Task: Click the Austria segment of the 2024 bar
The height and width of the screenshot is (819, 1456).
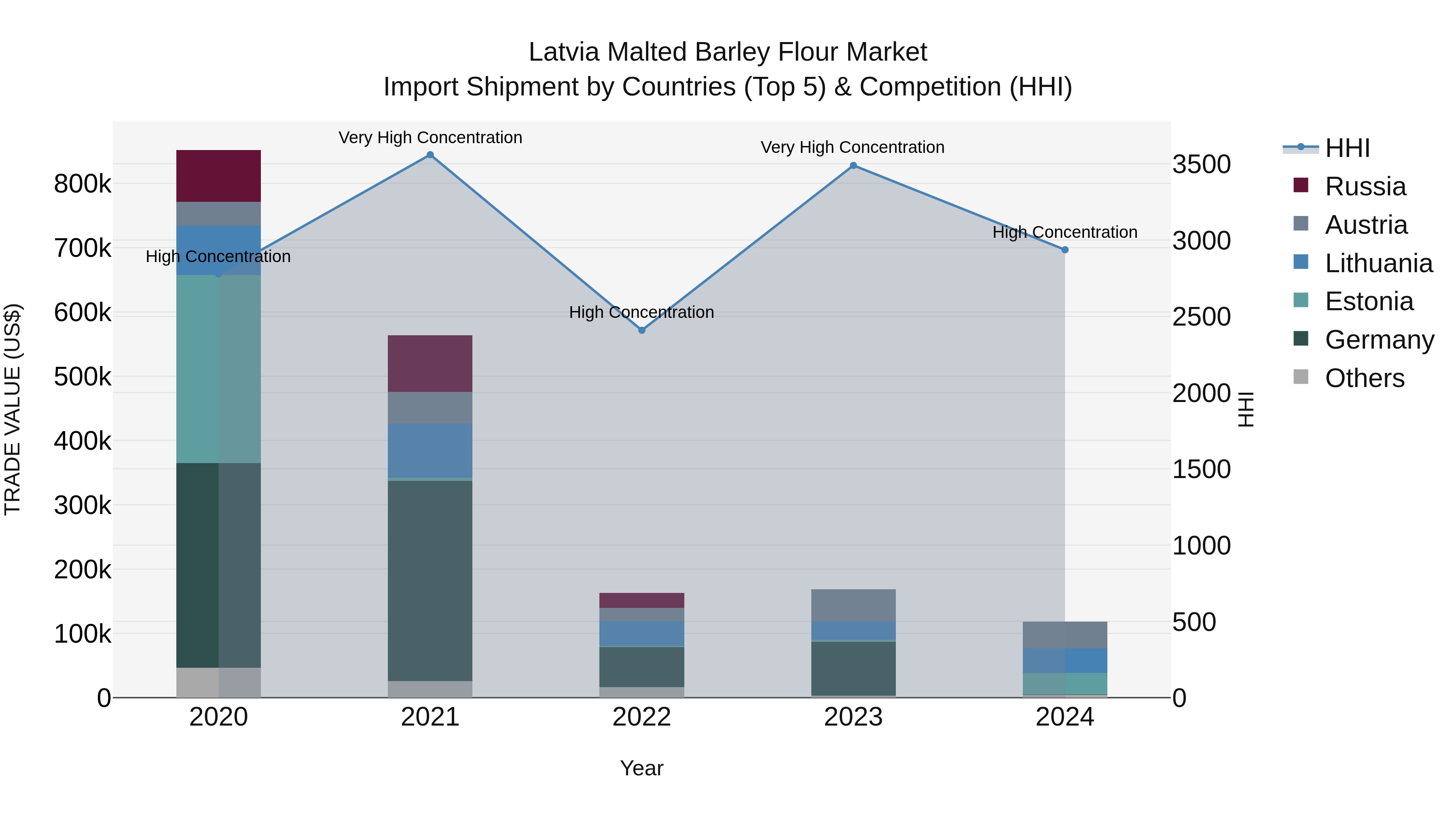Action: click(x=1065, y=635)
